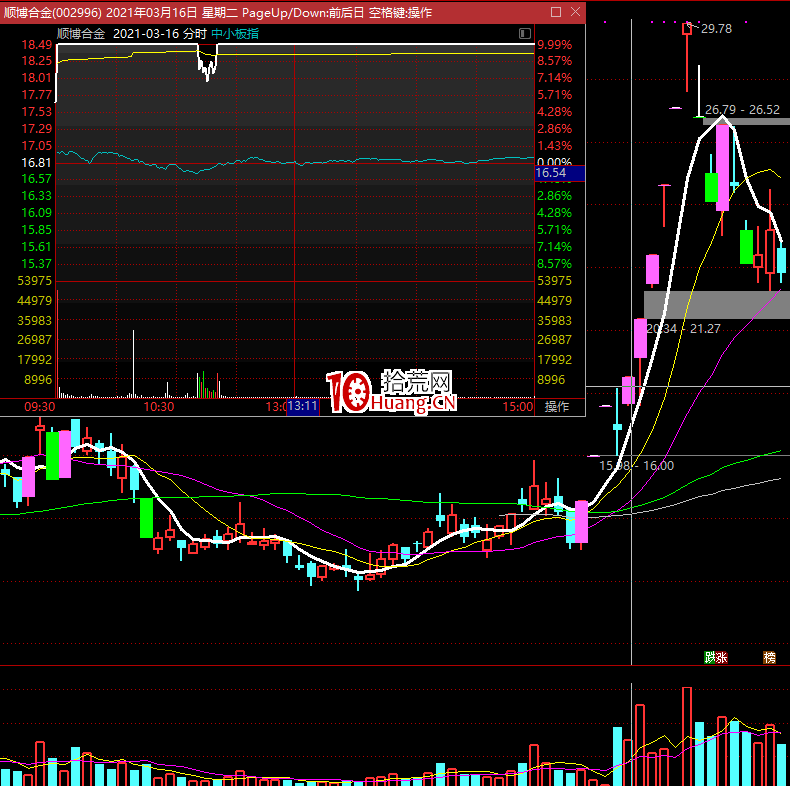This screenshot has width=790, height=786.
Task: Click the 分时 label in the intraday header
Action: click(x=196, y=33)
